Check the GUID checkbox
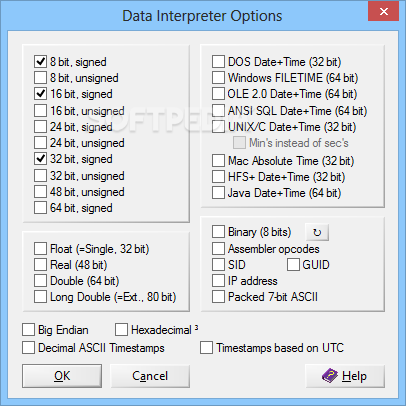406x406 pixels. (x=293, y=265)
